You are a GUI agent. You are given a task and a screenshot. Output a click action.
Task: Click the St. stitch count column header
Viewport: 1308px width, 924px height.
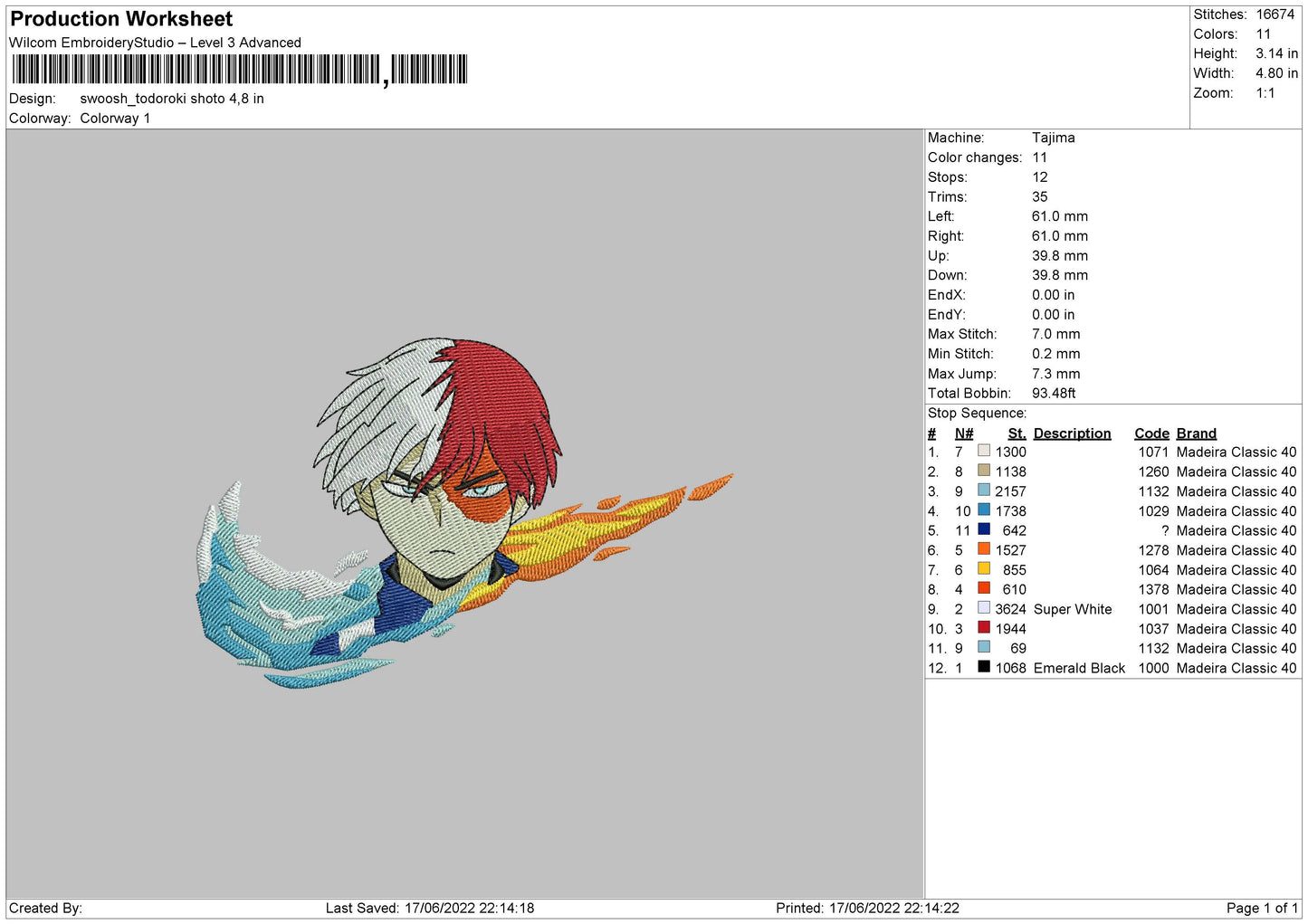(1017, 433)
